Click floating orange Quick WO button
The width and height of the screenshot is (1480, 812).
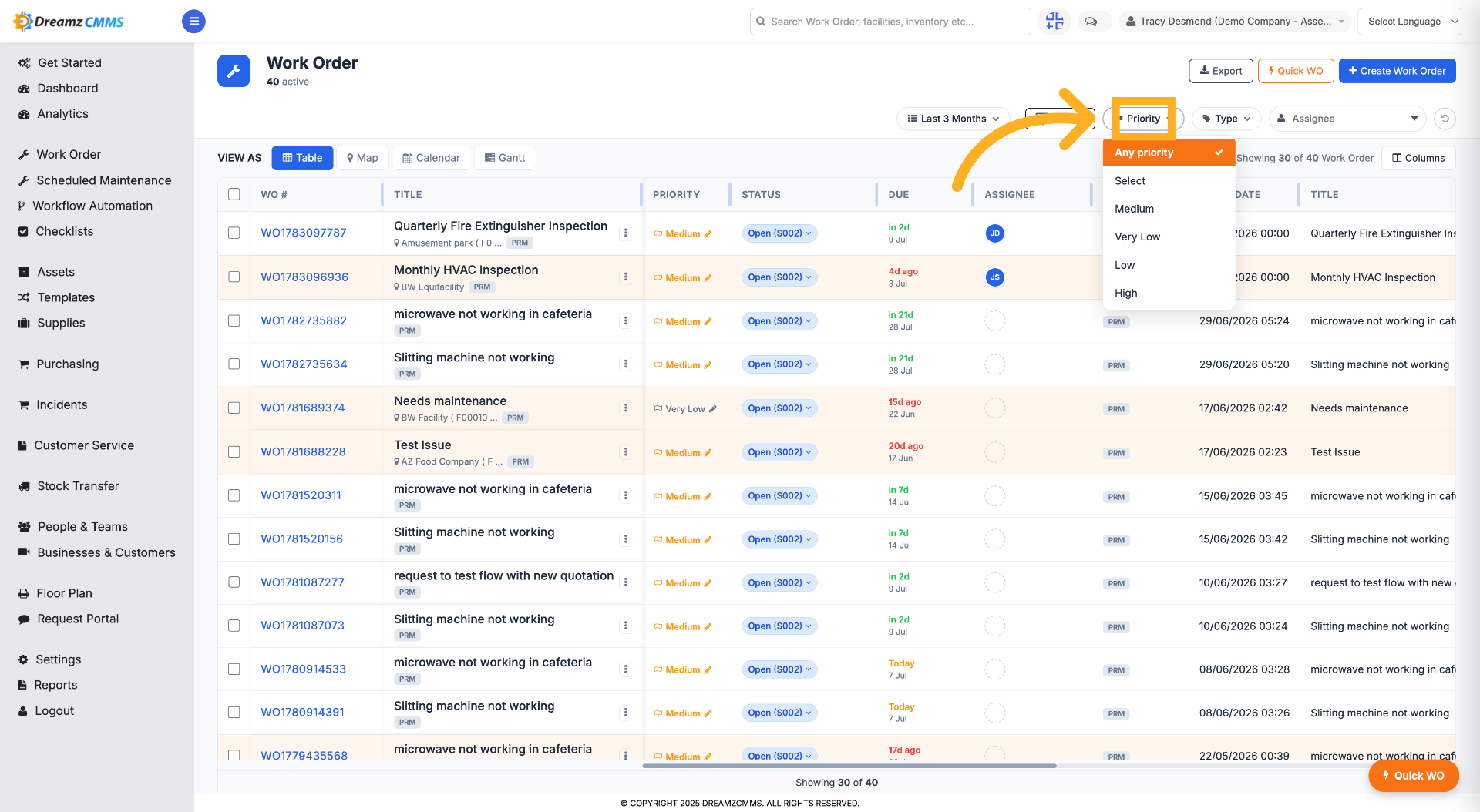click(x=1413, y=776)
